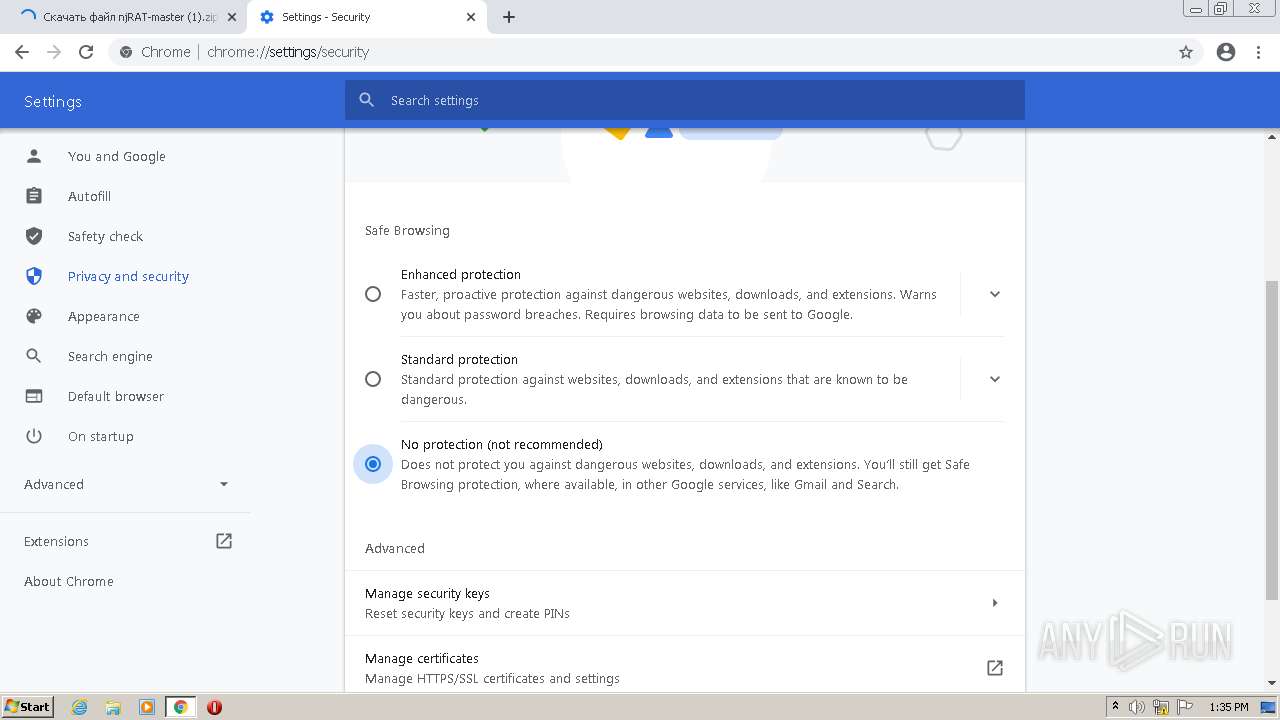Screen dimensions: 1280x720
Task: Click the Default browser window icon
Action: click(34, 396)
